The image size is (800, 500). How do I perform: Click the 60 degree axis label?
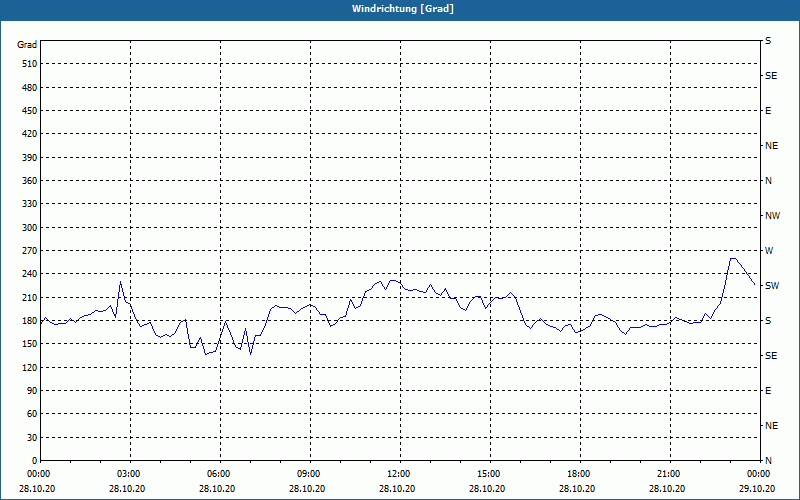(32, 413)
